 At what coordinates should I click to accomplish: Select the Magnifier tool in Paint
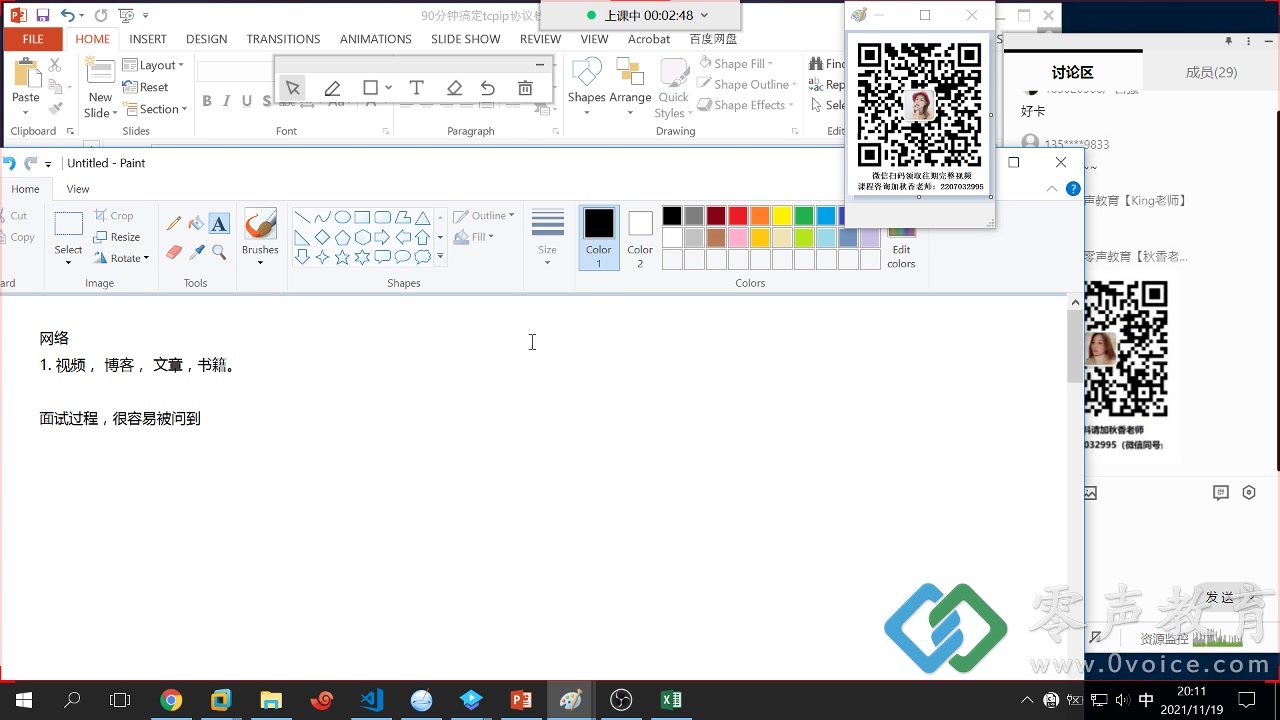219,252
